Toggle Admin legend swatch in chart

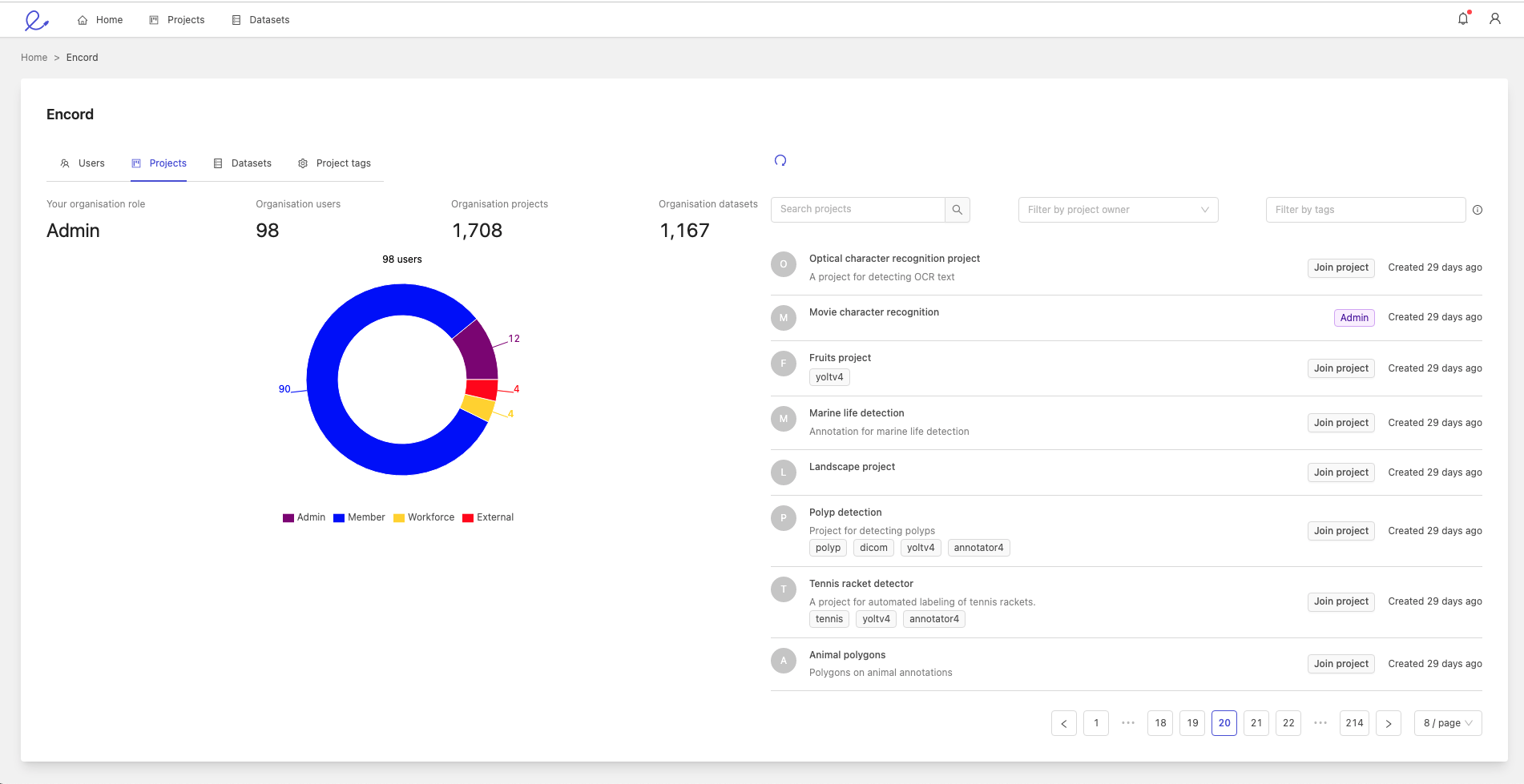tap(288, 518)
